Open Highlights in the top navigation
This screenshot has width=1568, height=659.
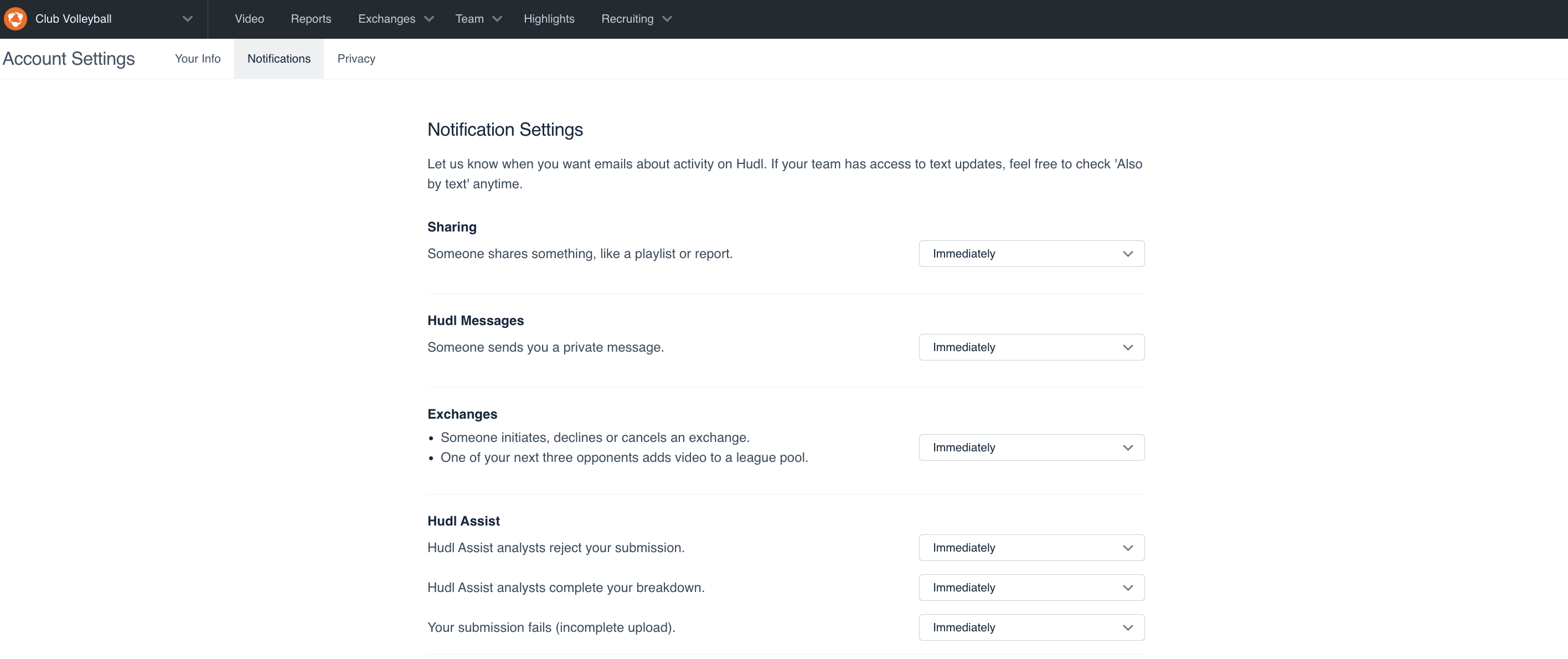coord(549,19)
